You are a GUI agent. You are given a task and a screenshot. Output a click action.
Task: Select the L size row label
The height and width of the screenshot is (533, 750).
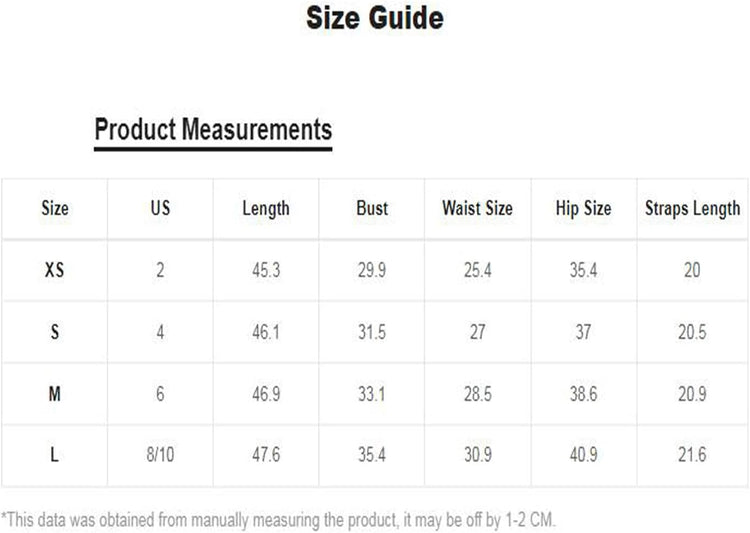[55, 455]
